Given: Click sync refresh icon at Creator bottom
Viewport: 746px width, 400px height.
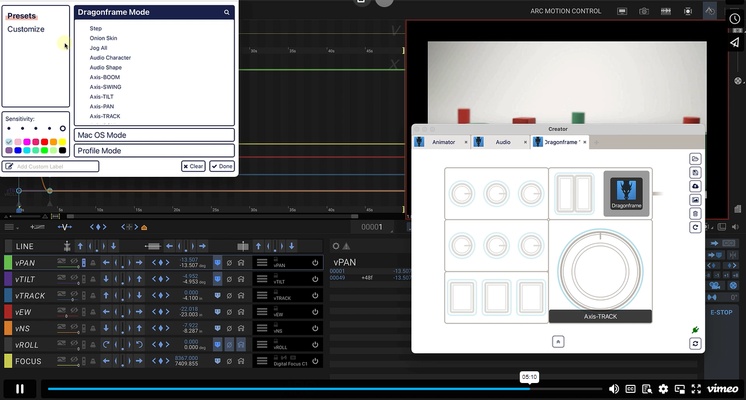Looking at the screenshot, I should (695, 343).
